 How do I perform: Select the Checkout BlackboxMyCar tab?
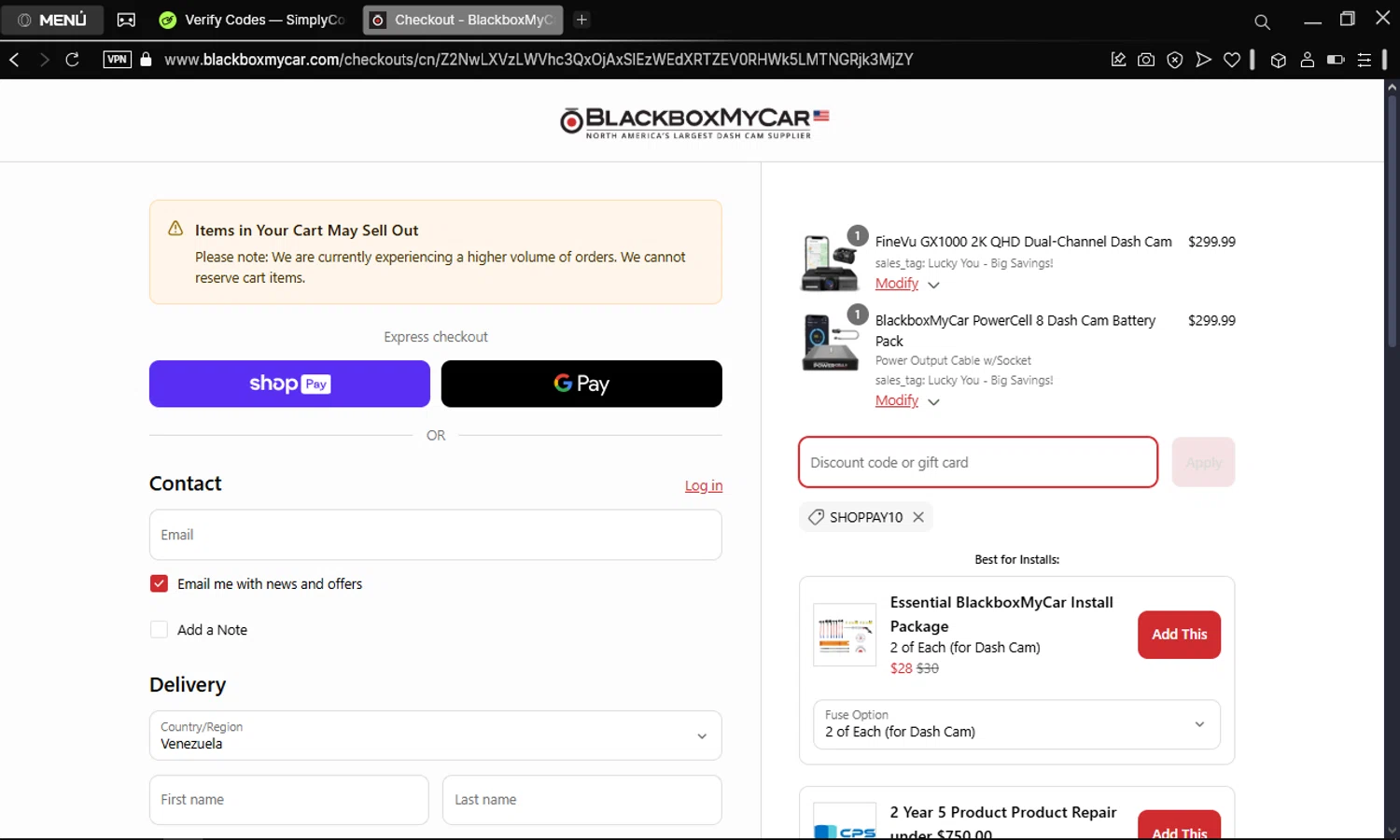[463, 20]
